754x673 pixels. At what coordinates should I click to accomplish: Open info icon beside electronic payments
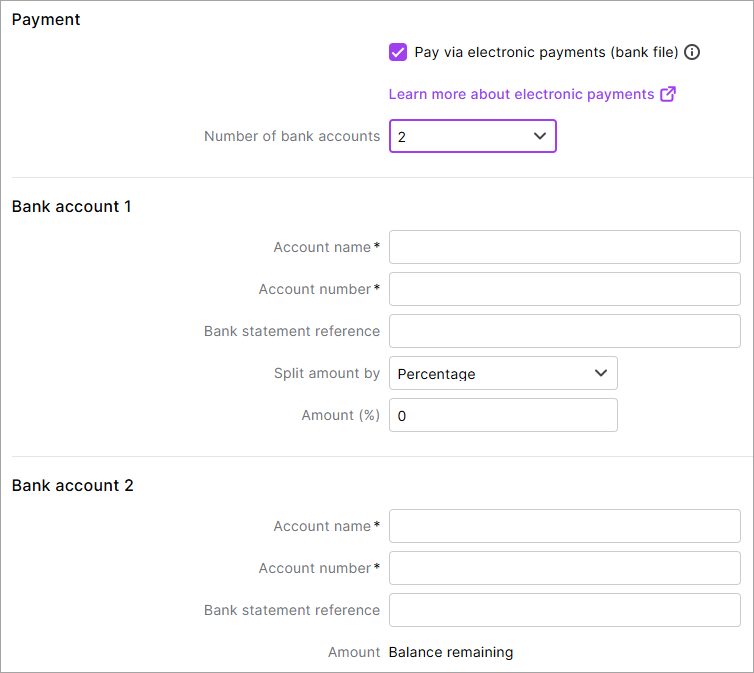click(x=691, y=52)
